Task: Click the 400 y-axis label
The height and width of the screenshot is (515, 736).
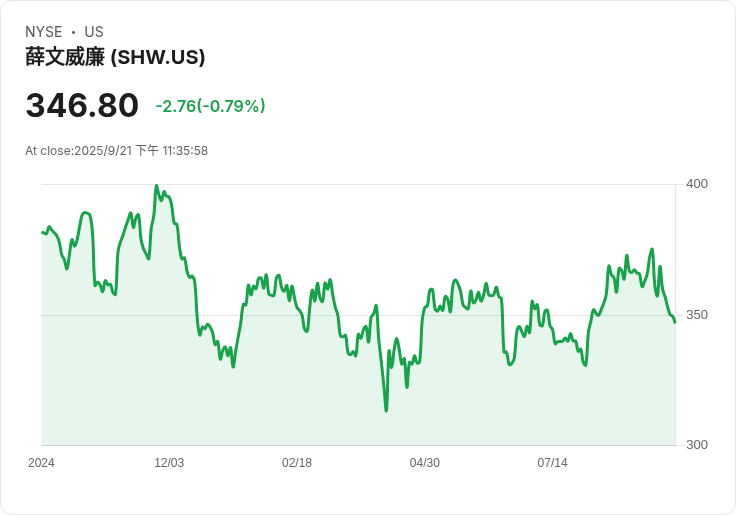Action: pyautogui.click(x=697, y=184)
